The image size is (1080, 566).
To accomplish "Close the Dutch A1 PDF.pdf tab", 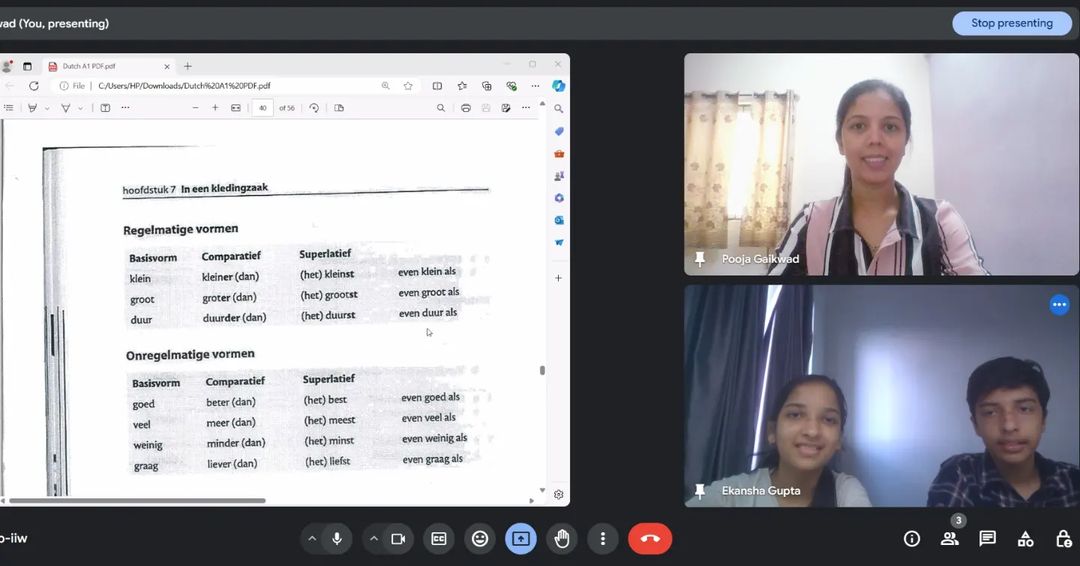I will pyautogui.click(x=167, y=67).
